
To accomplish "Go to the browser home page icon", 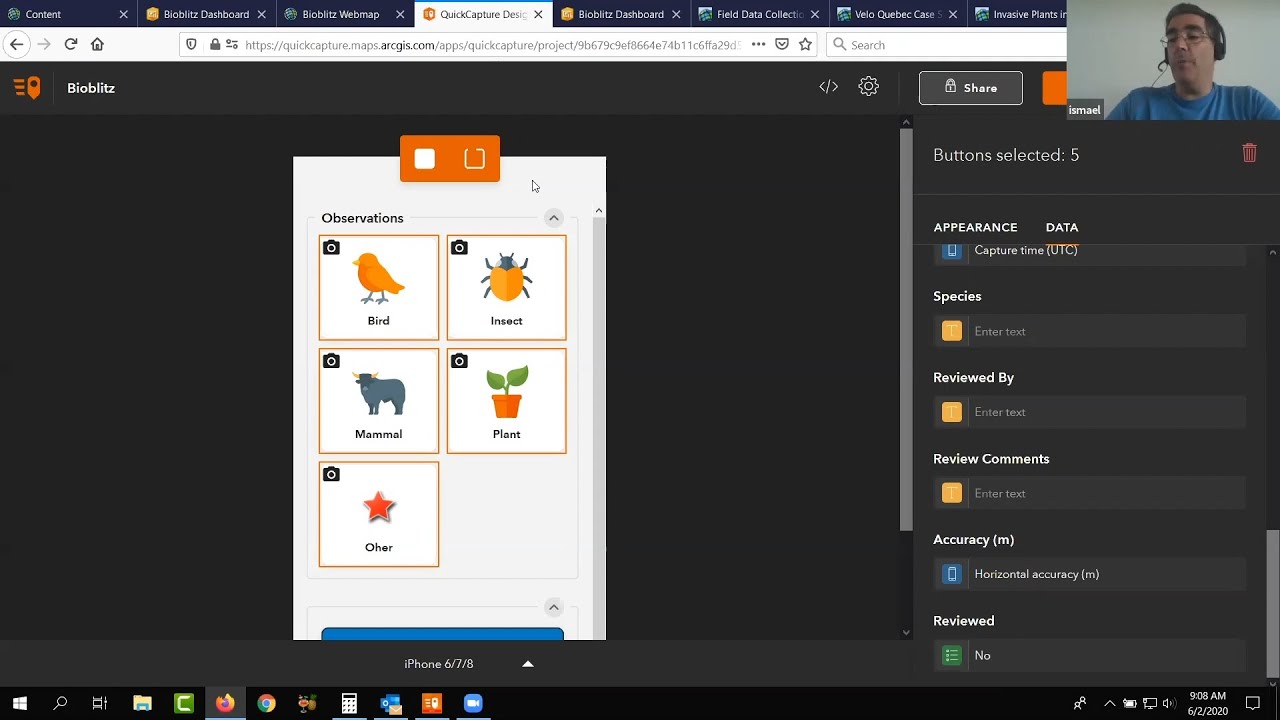I will pos(97,44).
